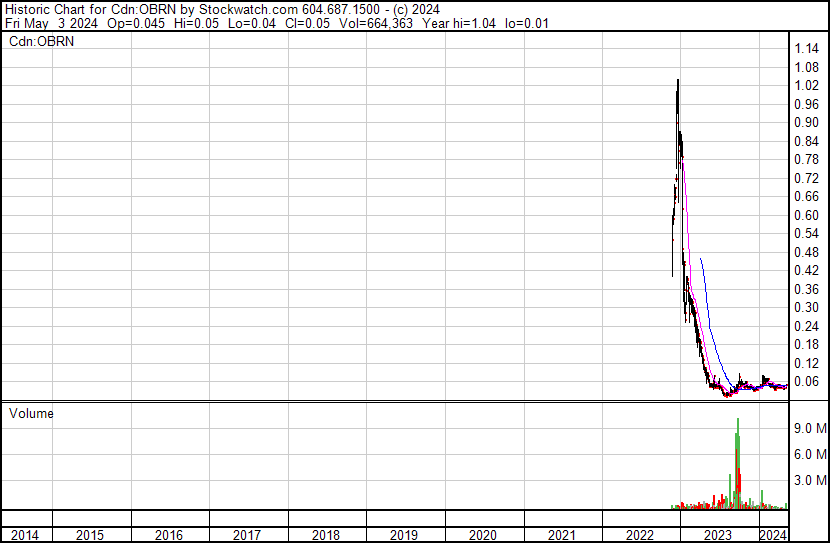The height and width of the screenshot is (543, 830).
Task: Click the 9.0 M volume axis value
Action: pyautogui.click(x=810, y=428)
